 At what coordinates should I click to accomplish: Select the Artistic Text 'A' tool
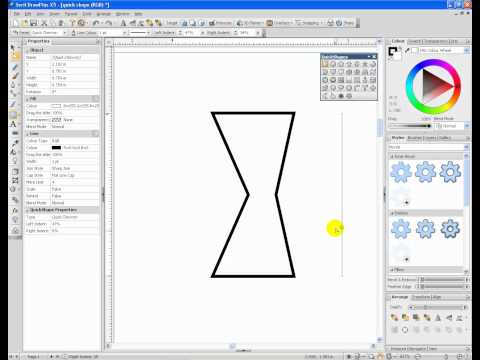pos(13,125)
